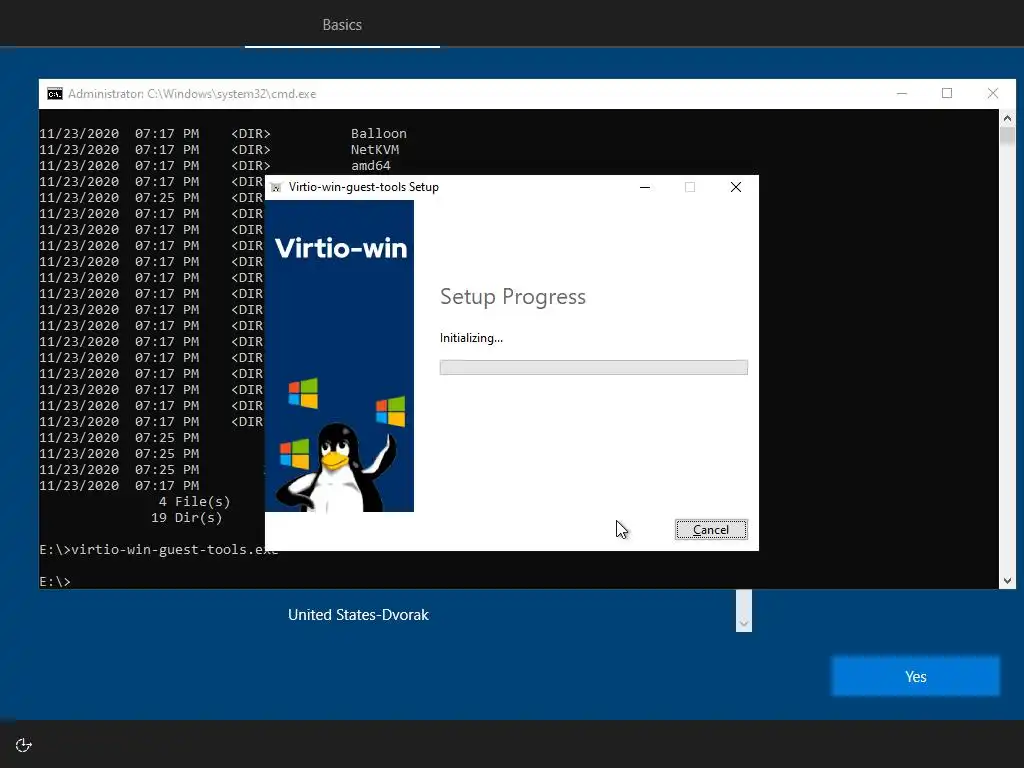Click the Virtio-win penguin banner image
Screen dimensions: 1024x768
pos(340,356)
